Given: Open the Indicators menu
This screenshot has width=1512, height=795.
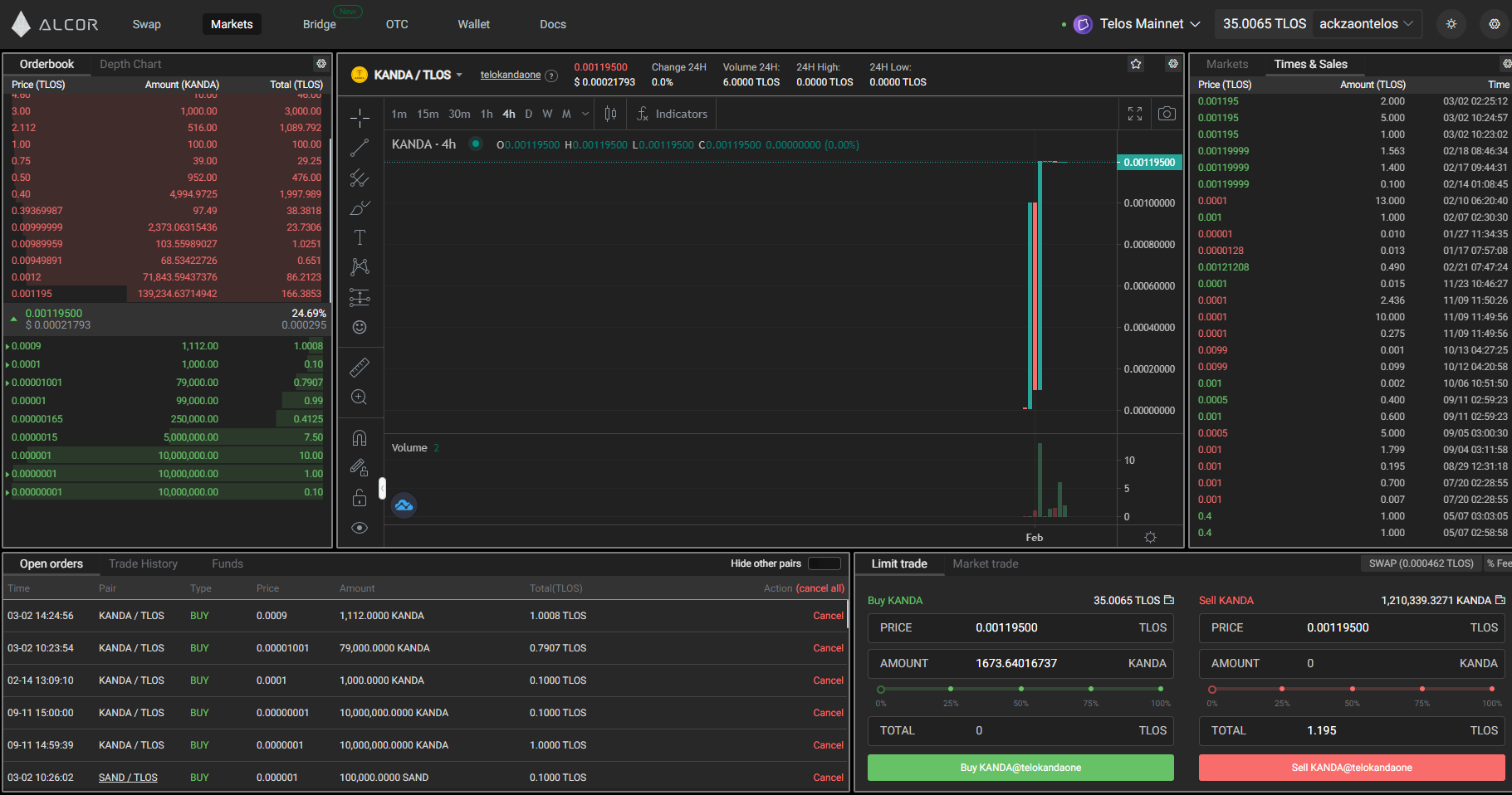Looking at the screenshot, I should point(672,114).
